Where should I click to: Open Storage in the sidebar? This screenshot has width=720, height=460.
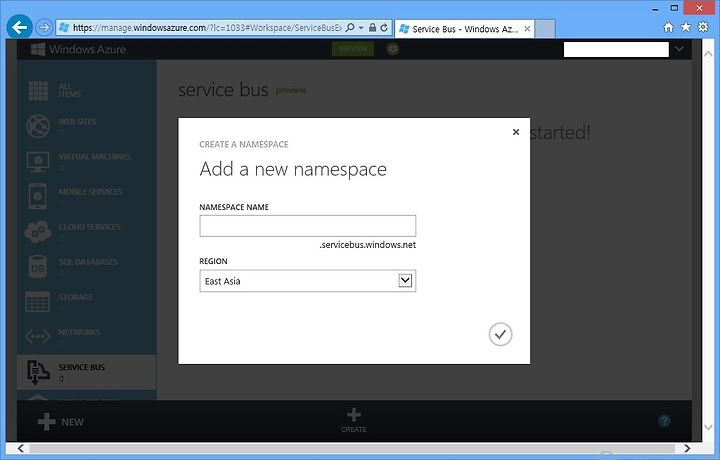tap(86, 301)
